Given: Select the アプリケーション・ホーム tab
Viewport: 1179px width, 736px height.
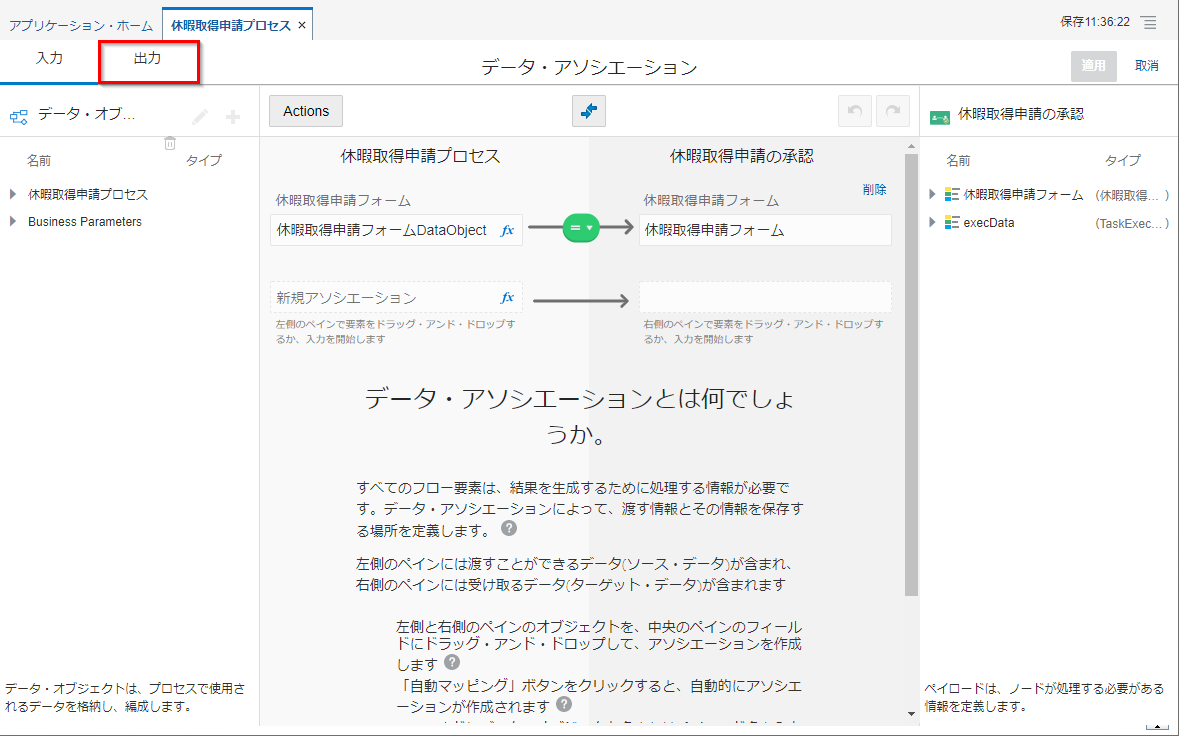Looking at the screenshot, I should pos(81,25).
